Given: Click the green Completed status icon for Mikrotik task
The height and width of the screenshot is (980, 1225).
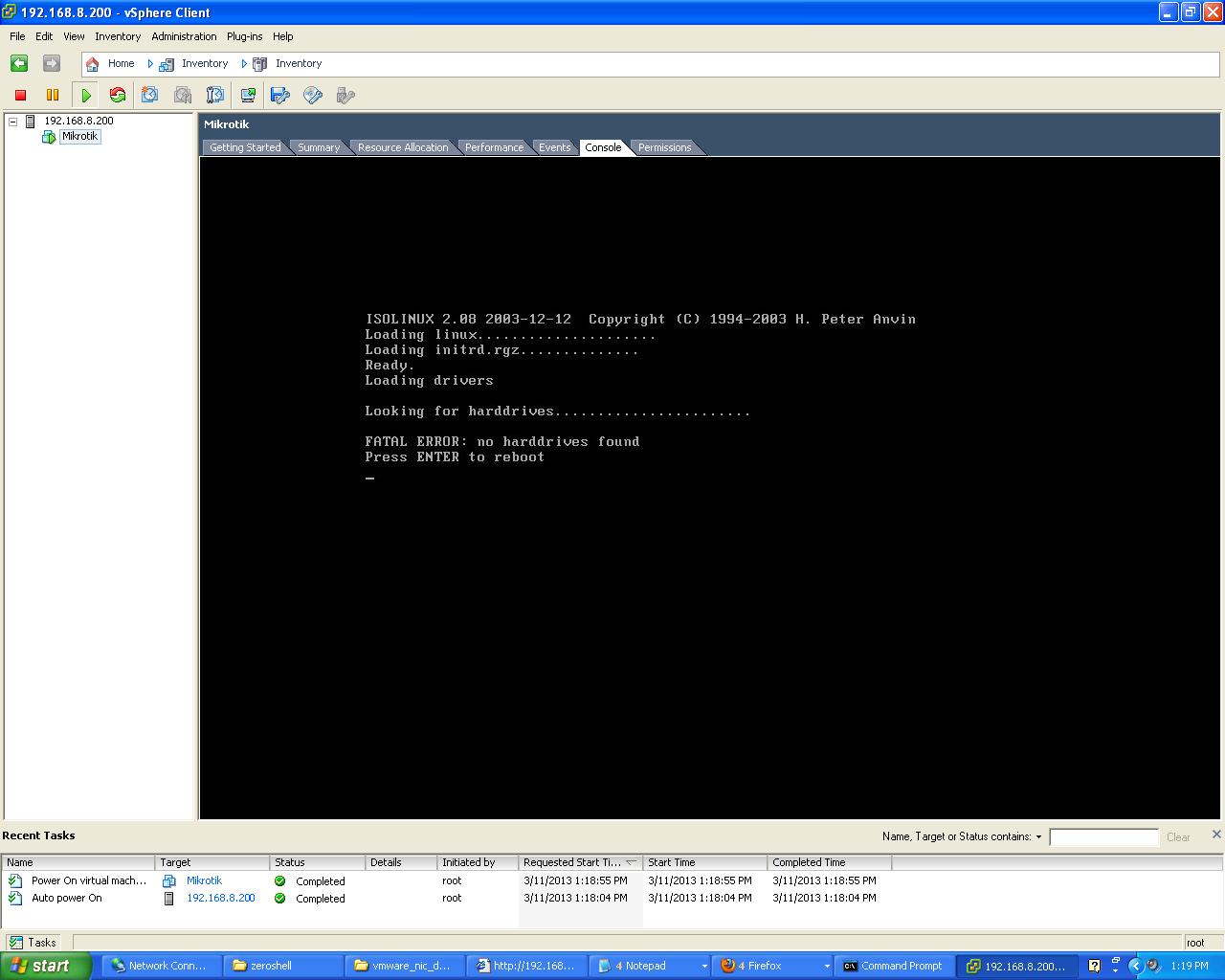Looking at the screenshot, I should tap(279, 880).
